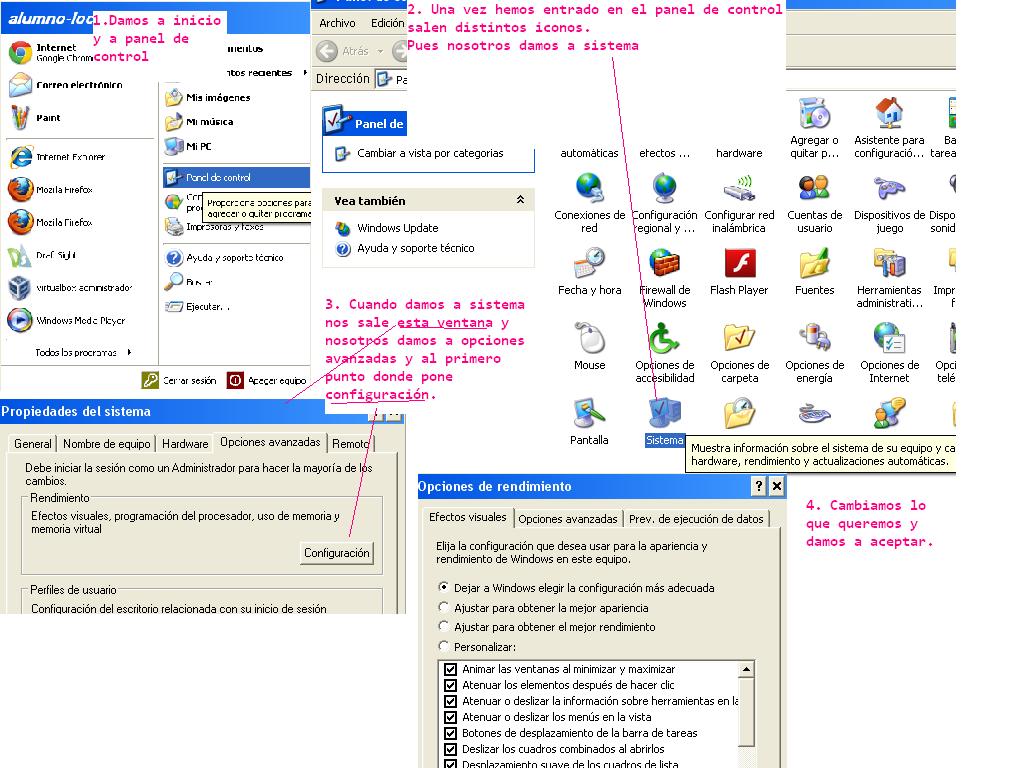
Task: Switch to Remoto tab
Action: (350, 443)
